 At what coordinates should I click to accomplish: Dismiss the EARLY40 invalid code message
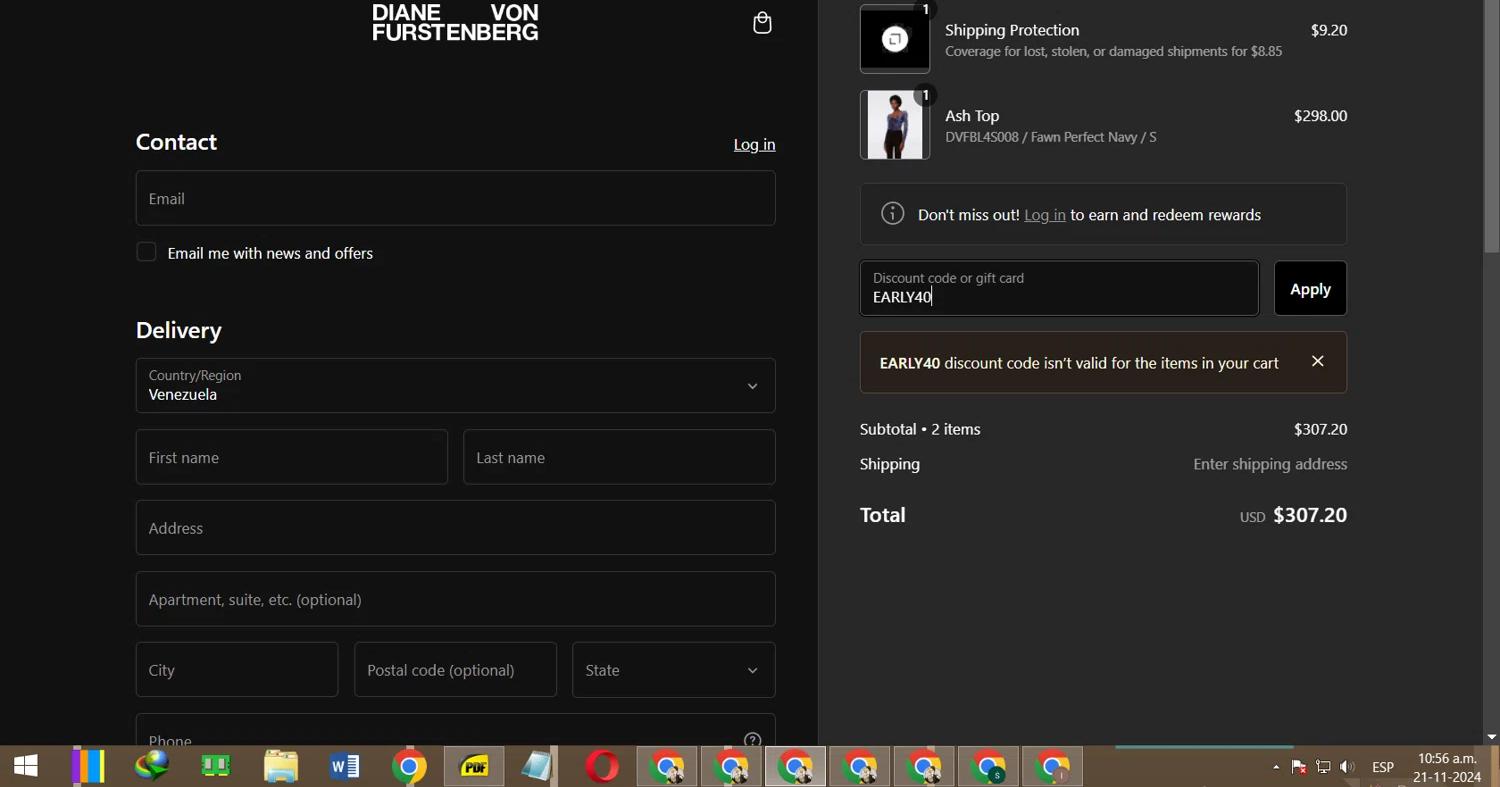click(x=1318, y=362)
